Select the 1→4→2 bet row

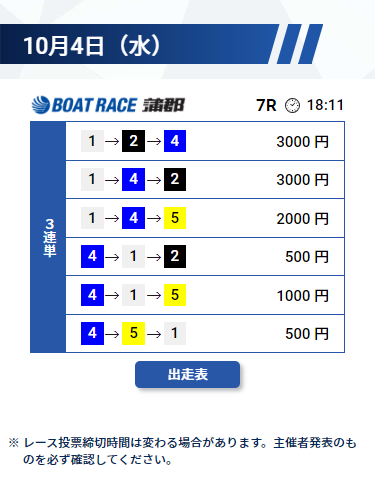[x=205, y=180]
